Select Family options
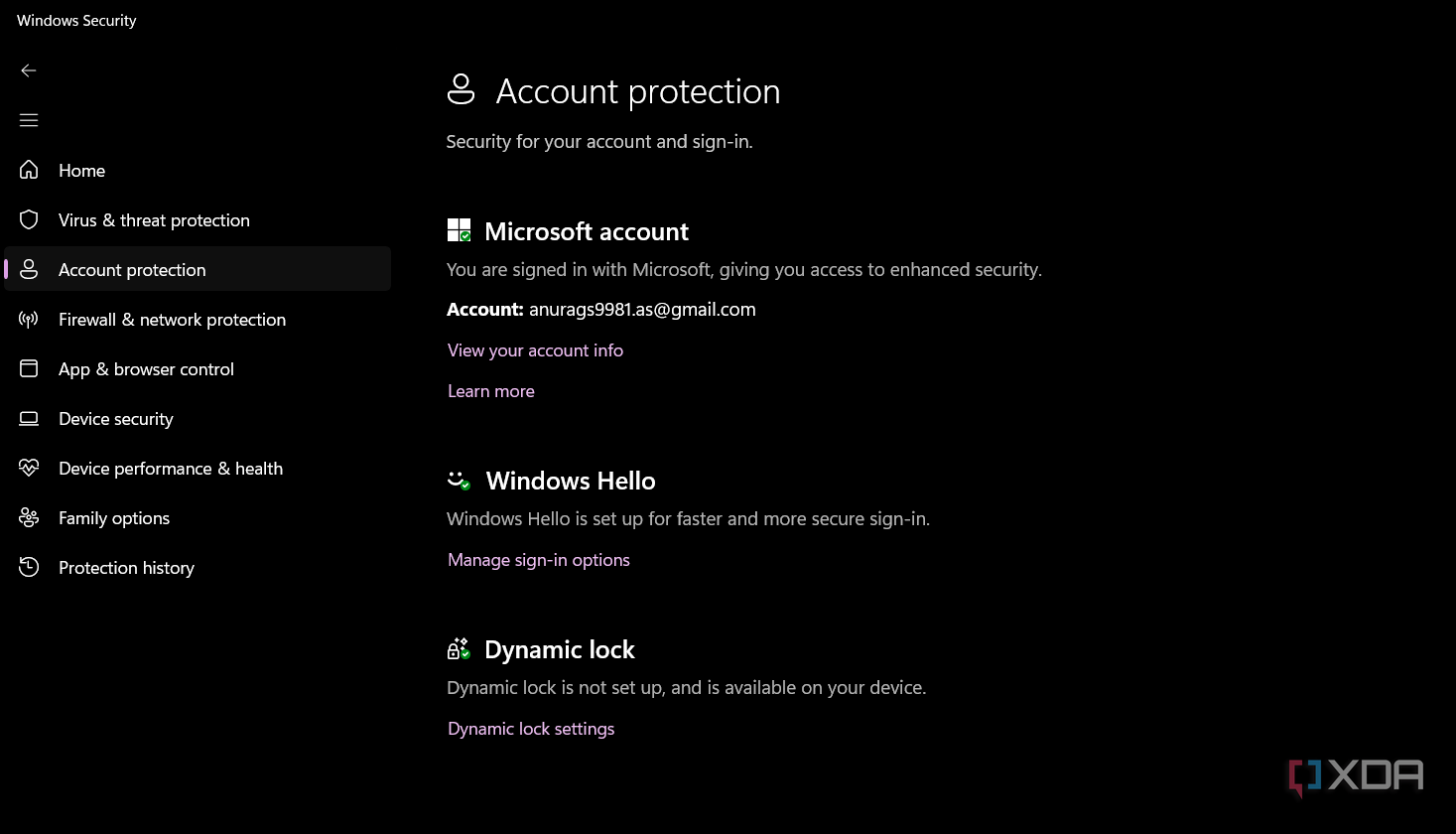 pyautogui.click(x=198, y=517)
